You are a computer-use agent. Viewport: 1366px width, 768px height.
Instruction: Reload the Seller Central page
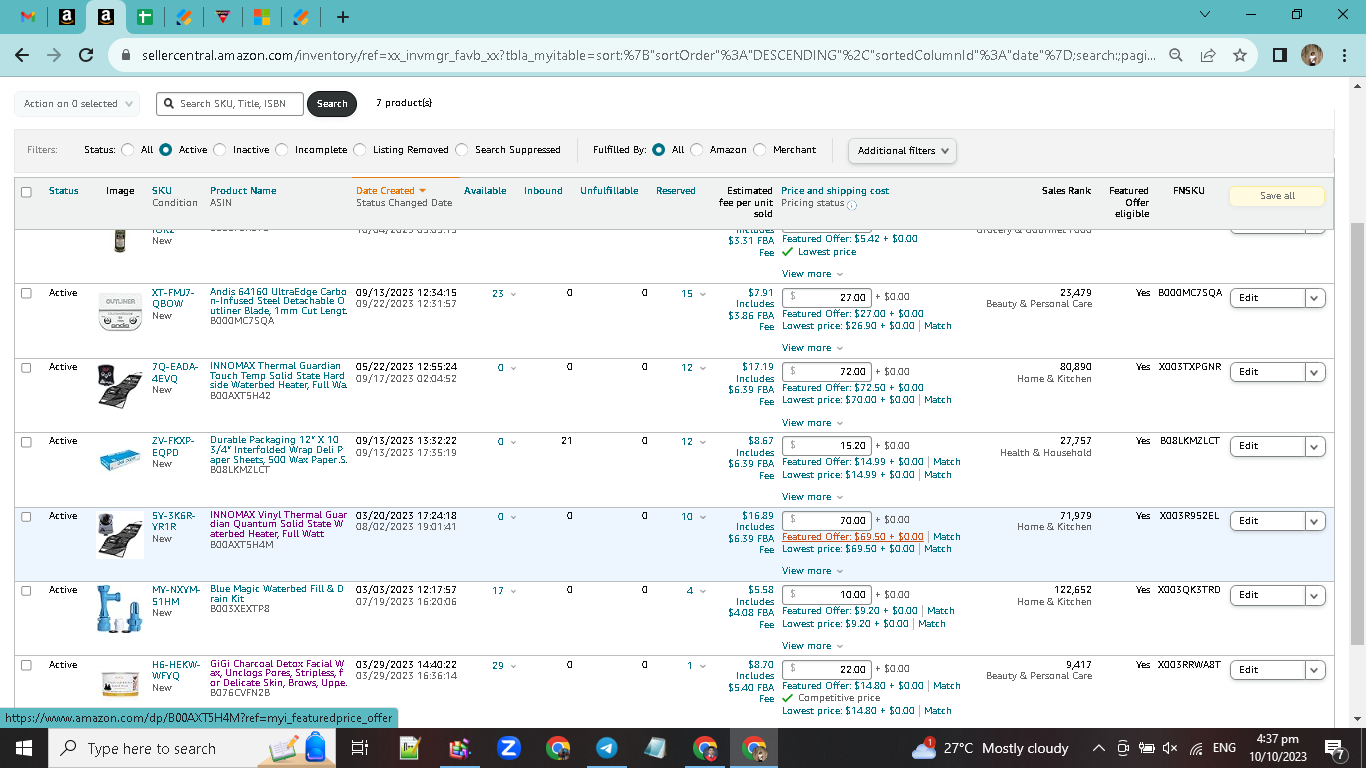pos(86,55)
